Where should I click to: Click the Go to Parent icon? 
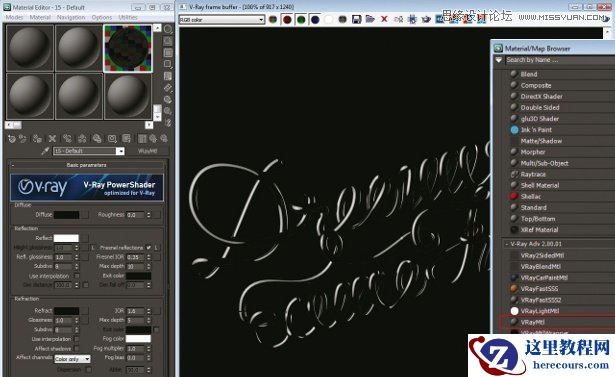153,138
